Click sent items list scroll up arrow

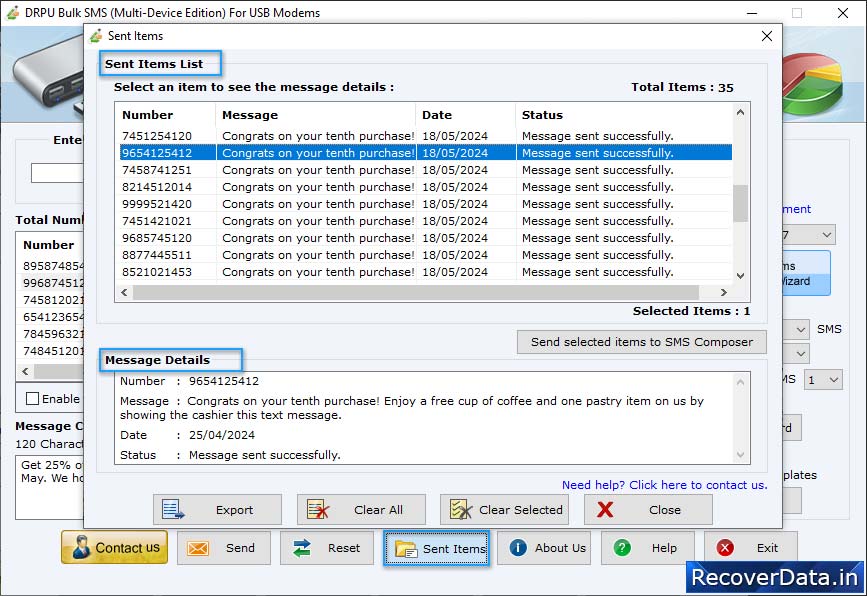click(x=740, y=112)
